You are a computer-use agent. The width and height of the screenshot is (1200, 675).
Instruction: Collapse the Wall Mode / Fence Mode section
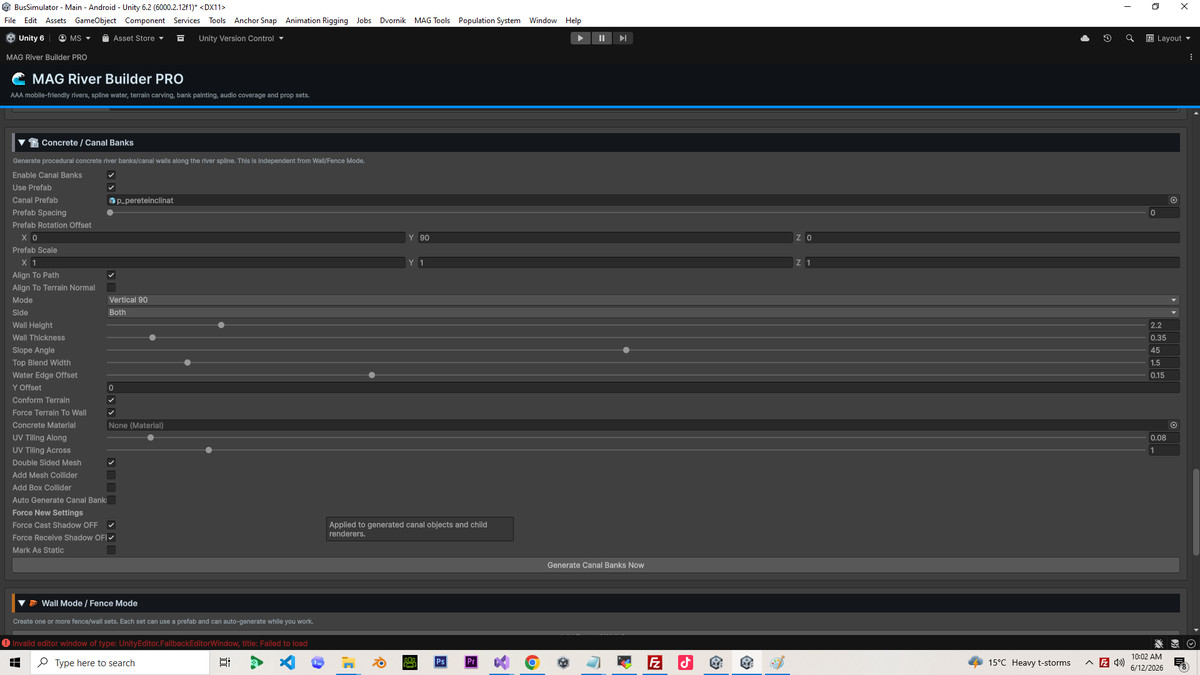pos(21,603)
